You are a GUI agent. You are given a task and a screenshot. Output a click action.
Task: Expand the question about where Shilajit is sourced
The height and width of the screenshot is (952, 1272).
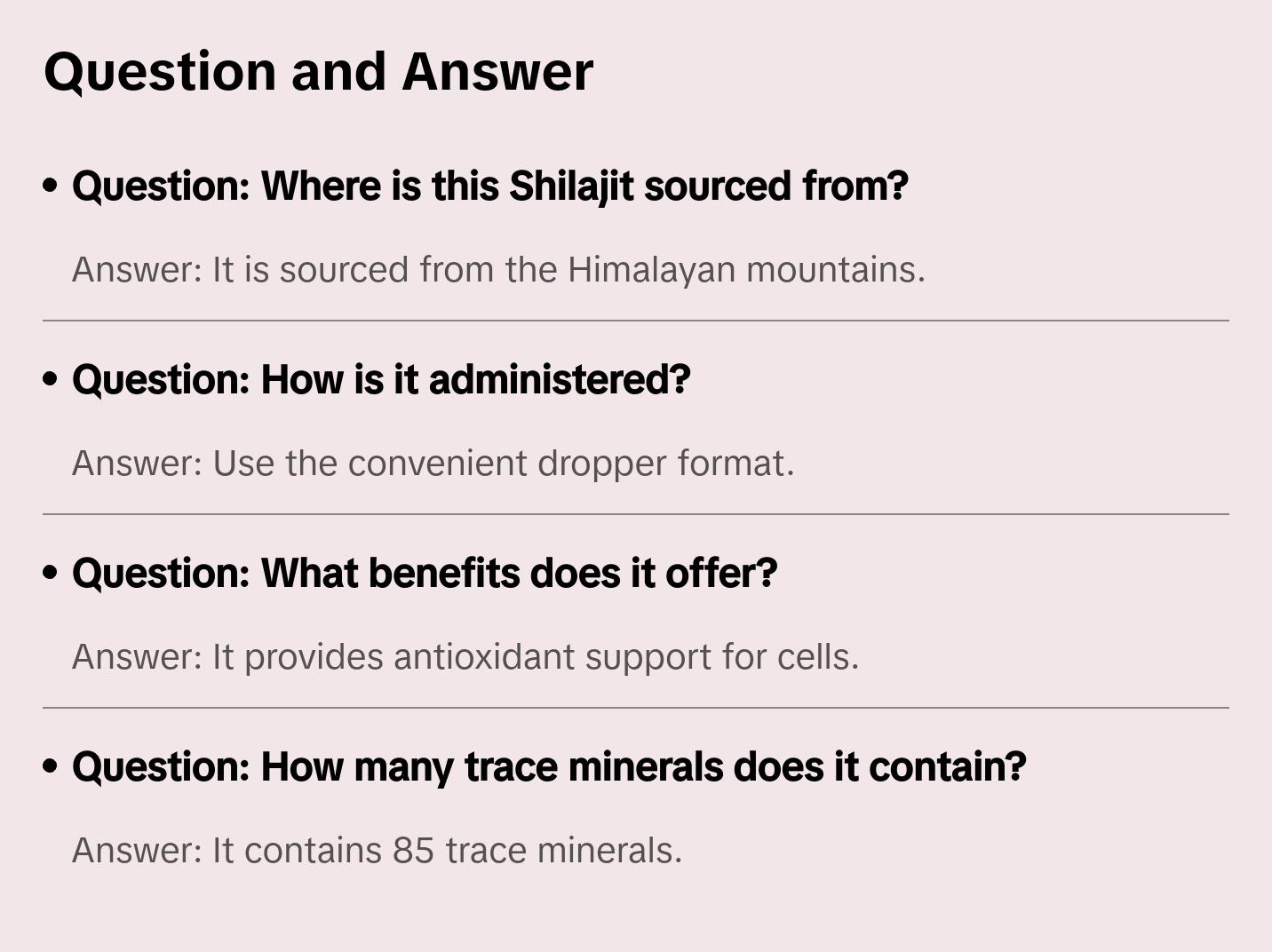[x=489, y=186]
